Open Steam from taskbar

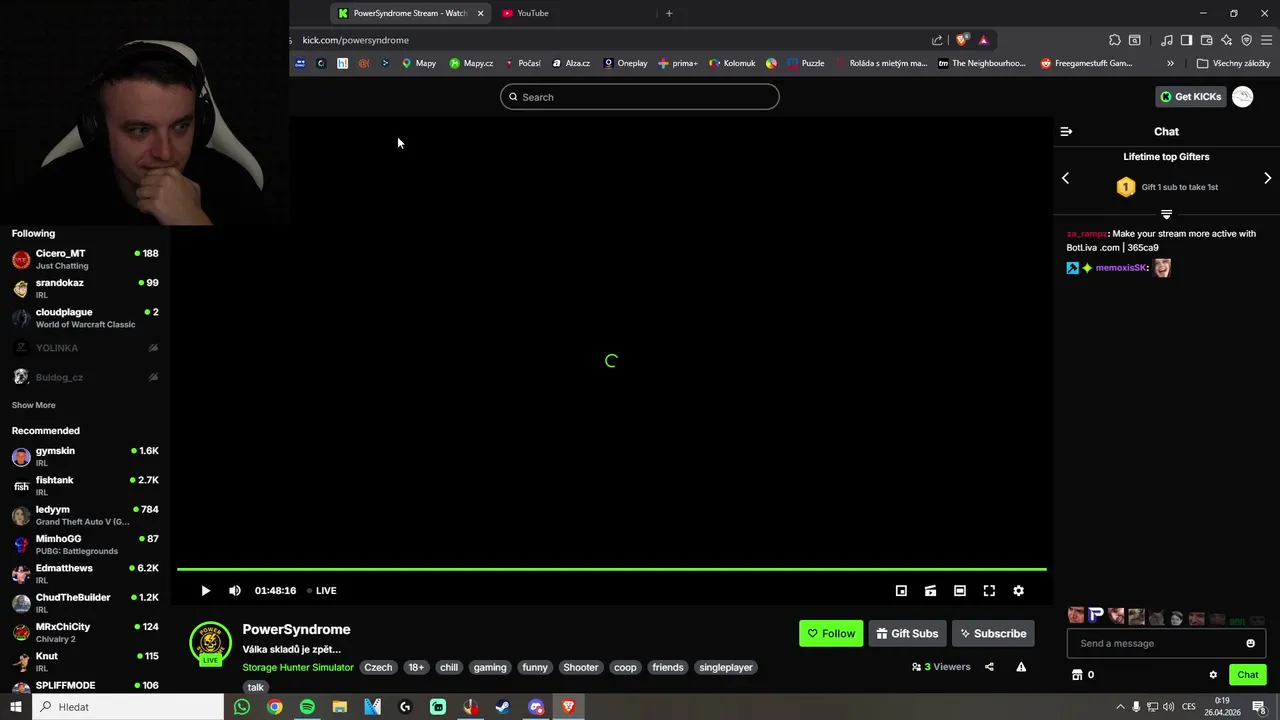tap(503, 707)
